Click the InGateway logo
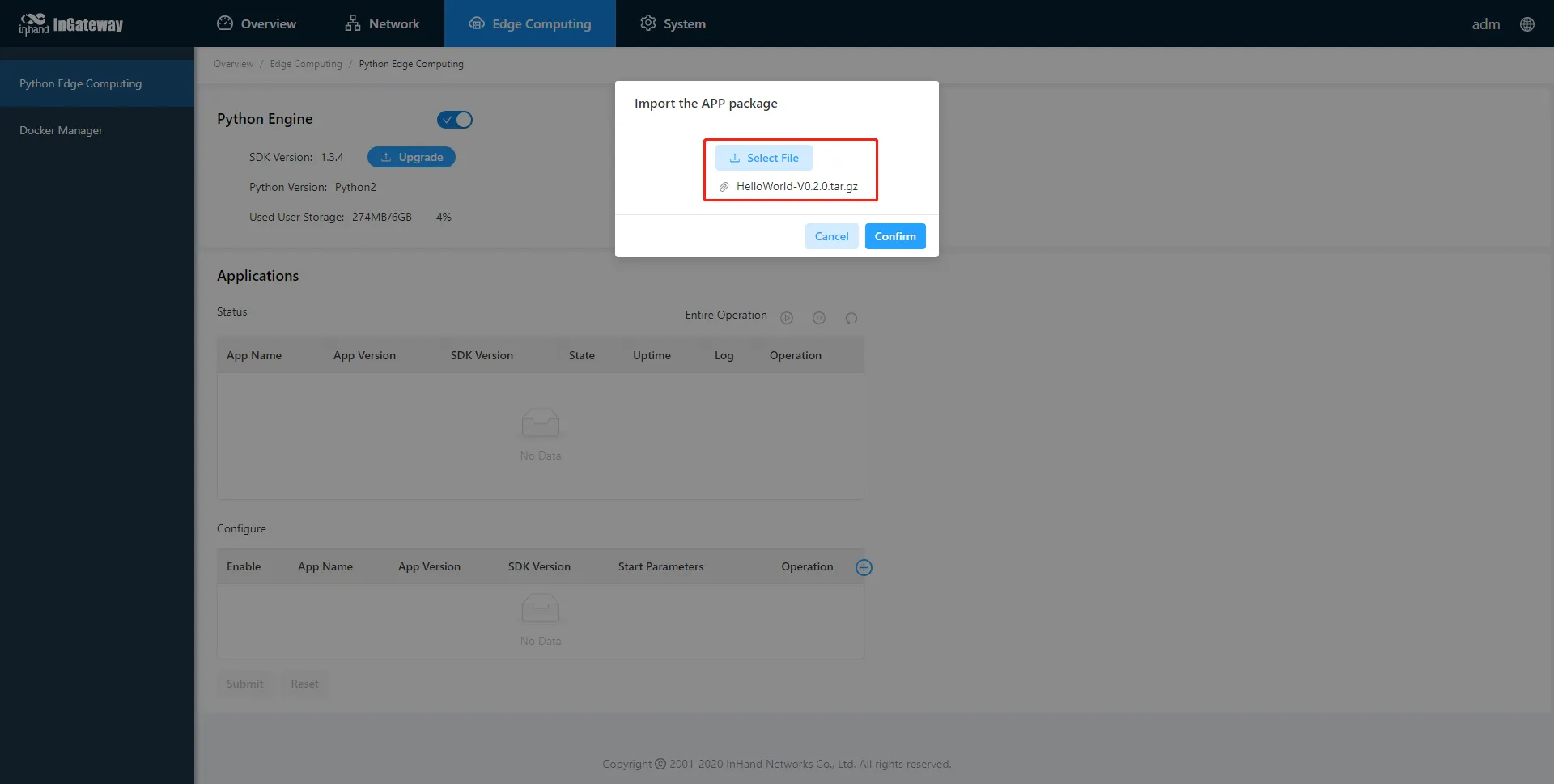This screenshot has height=784, width=1554. pos(71,24)
